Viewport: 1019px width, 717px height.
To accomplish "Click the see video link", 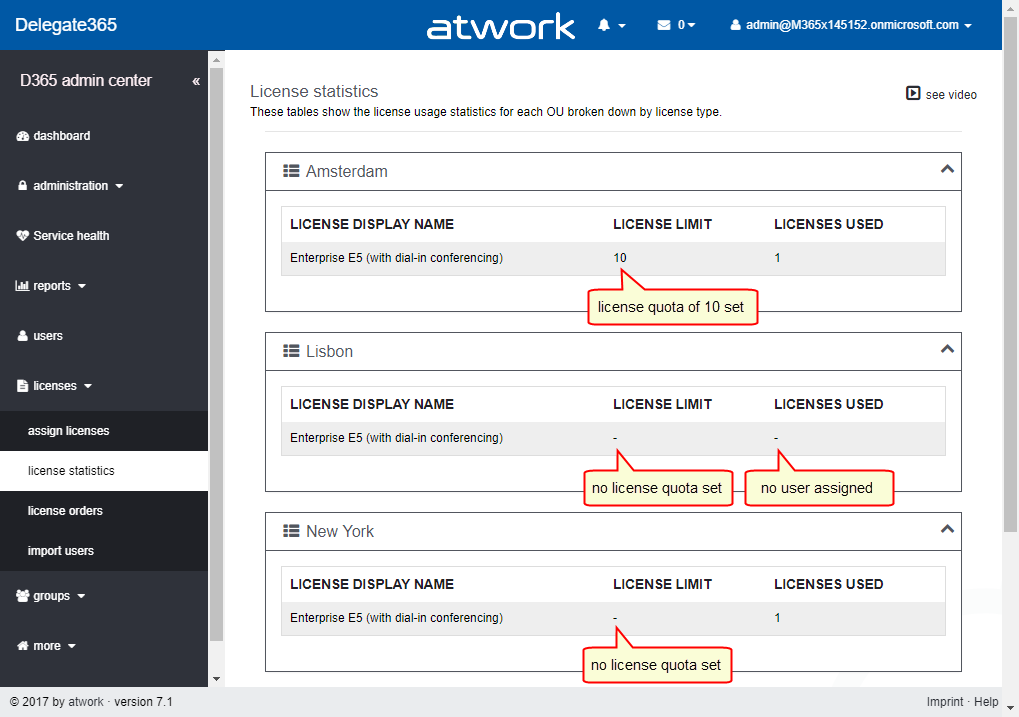I will [x=951, y=95].
